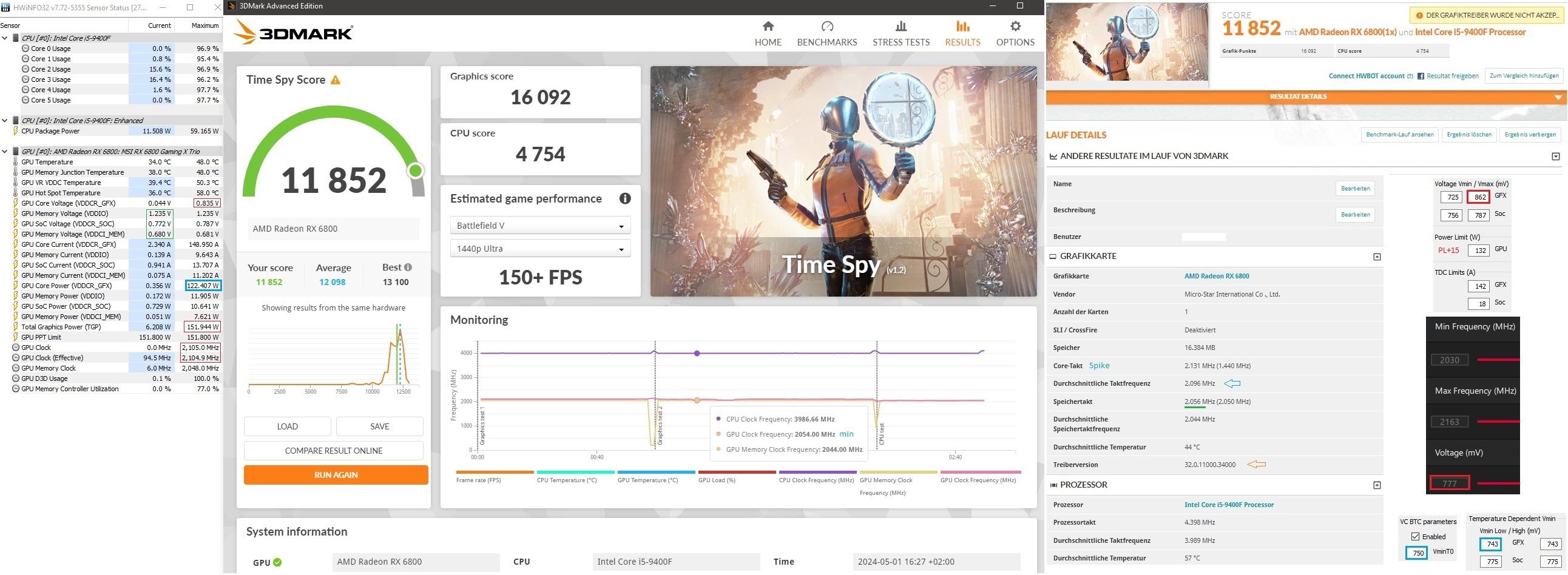The width and height of the screenshot is (1568, 575).
Task: Click the Min Frequency slider track
Action: coord(1498,360)
